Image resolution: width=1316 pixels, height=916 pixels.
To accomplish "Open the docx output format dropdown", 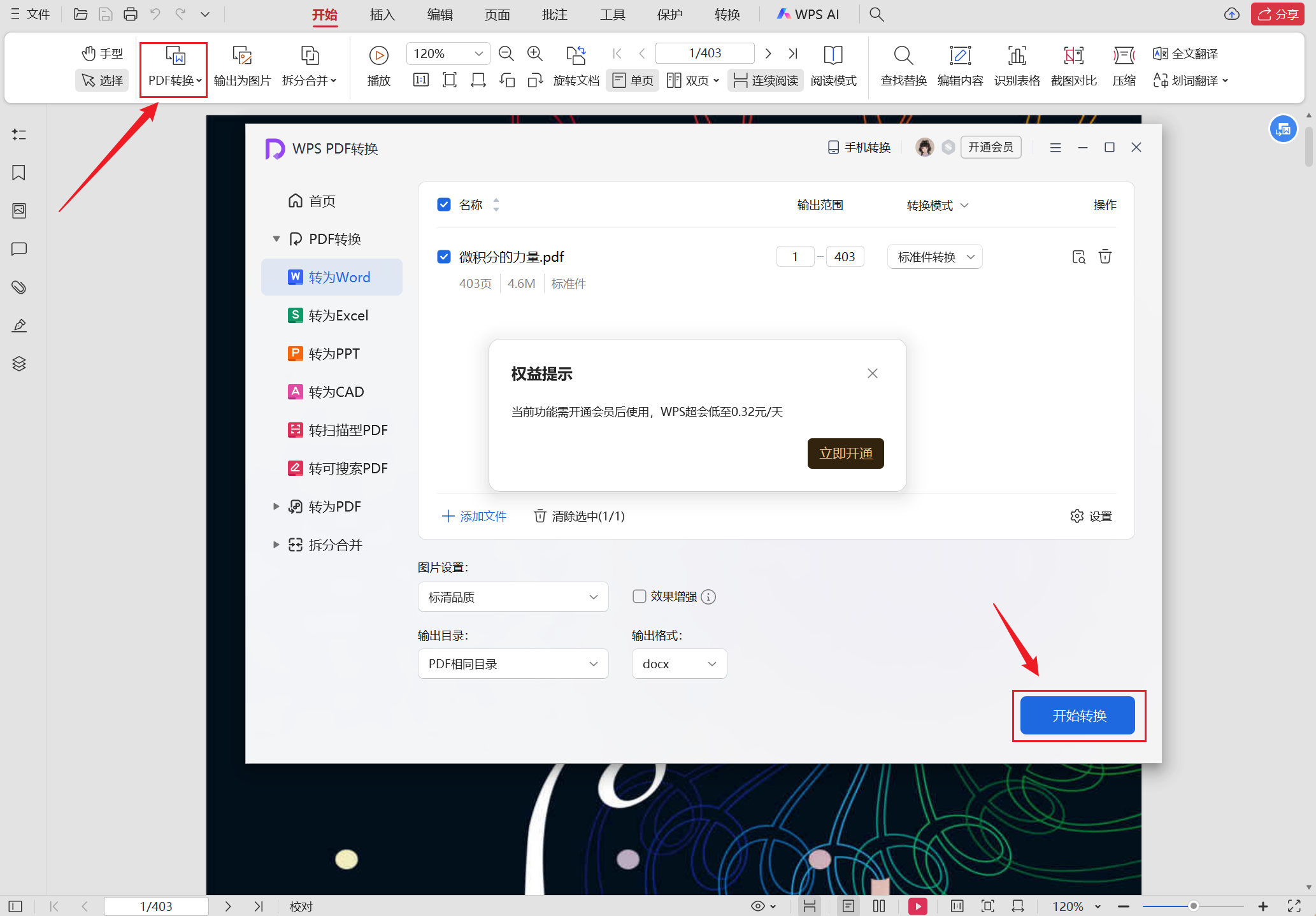I will point(678,664).
